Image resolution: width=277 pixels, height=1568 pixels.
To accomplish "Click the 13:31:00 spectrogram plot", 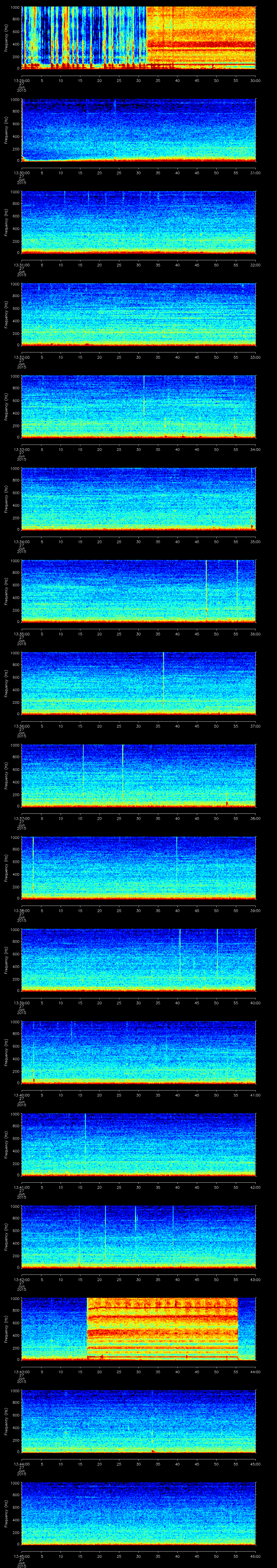I will [139, 222].
